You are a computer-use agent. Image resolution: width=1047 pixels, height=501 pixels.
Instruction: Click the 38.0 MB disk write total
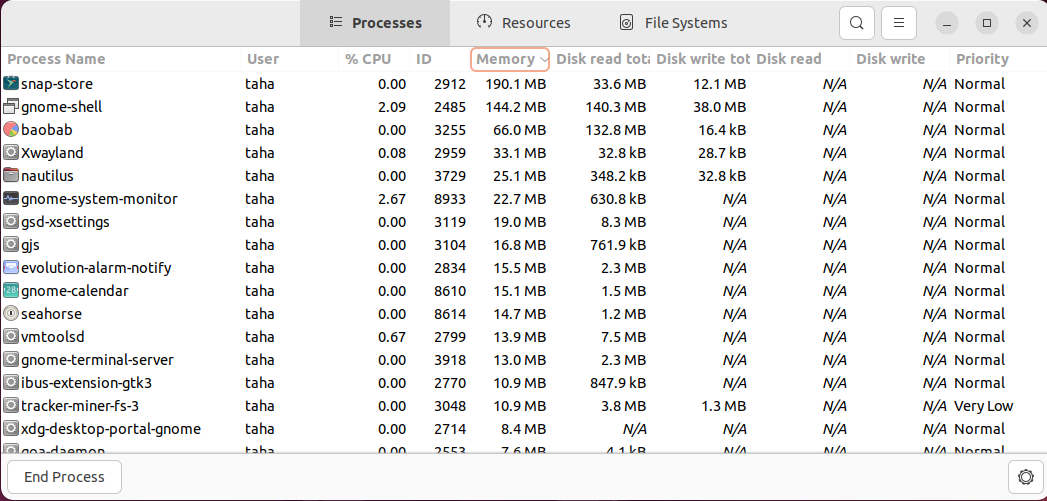pos(719,107)
